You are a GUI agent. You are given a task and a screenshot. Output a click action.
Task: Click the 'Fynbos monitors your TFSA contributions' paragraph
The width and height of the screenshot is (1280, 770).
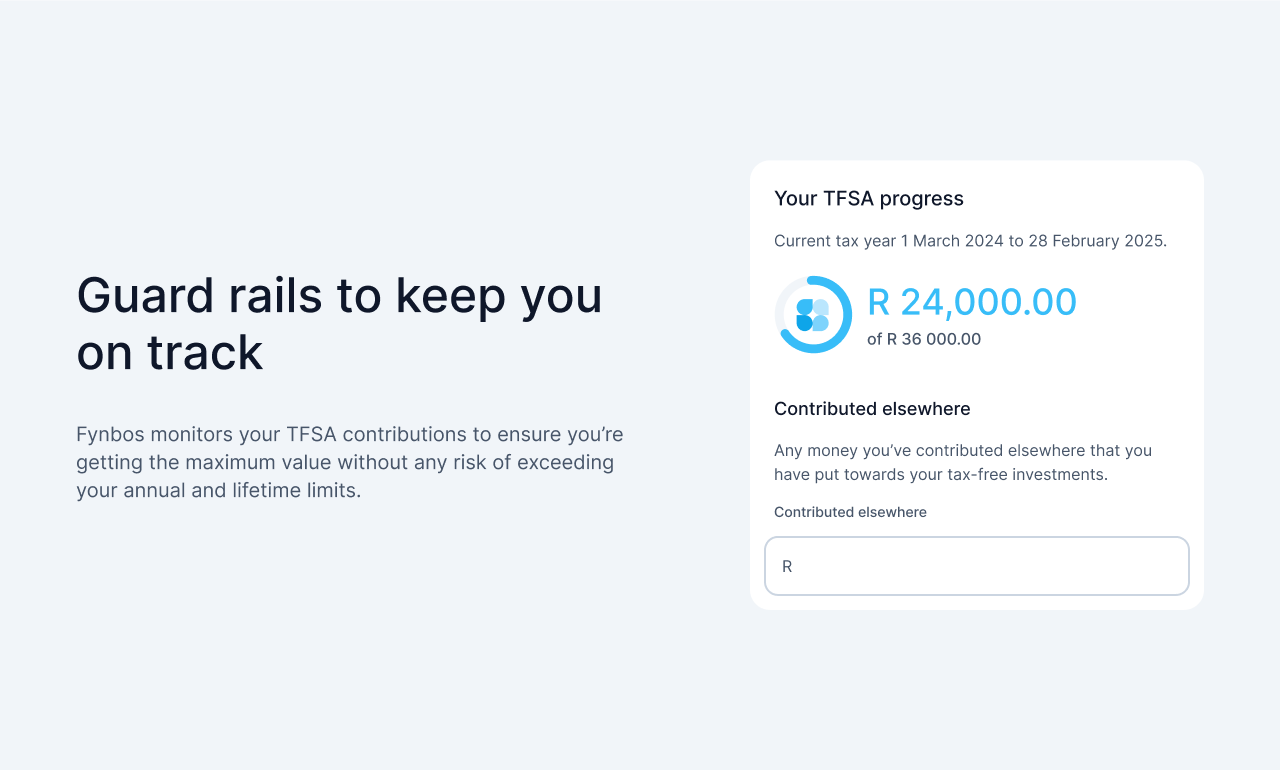click(x=349, y=434)
